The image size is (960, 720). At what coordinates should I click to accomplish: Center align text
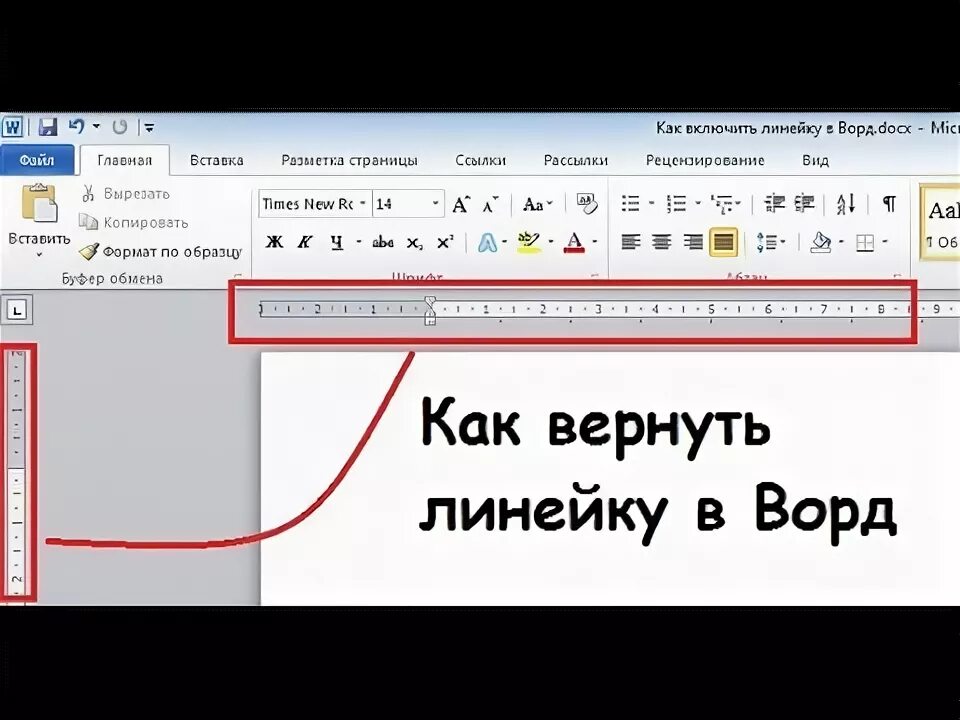661,242
